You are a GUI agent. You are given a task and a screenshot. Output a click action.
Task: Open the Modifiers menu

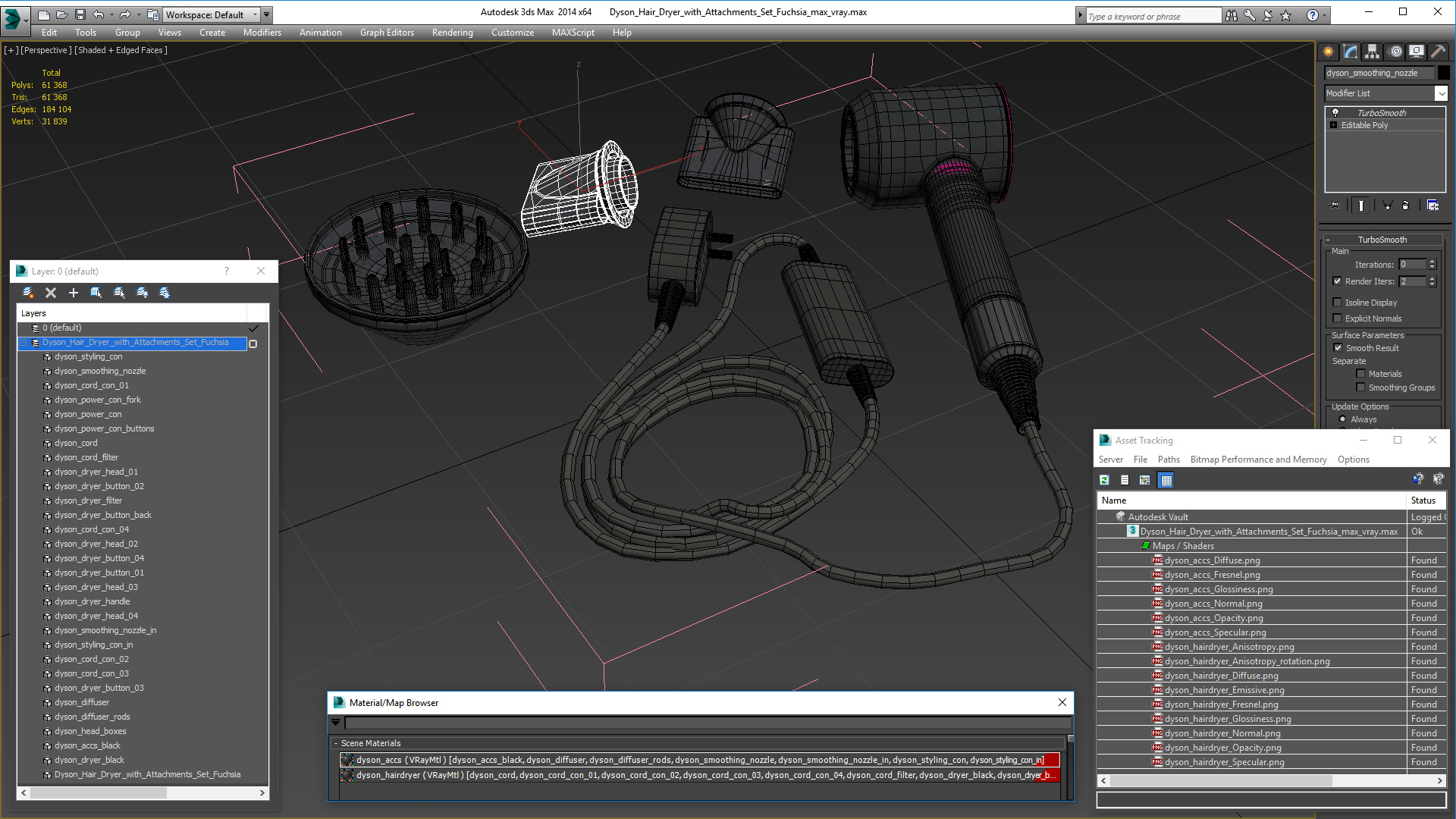click(262, 33)
